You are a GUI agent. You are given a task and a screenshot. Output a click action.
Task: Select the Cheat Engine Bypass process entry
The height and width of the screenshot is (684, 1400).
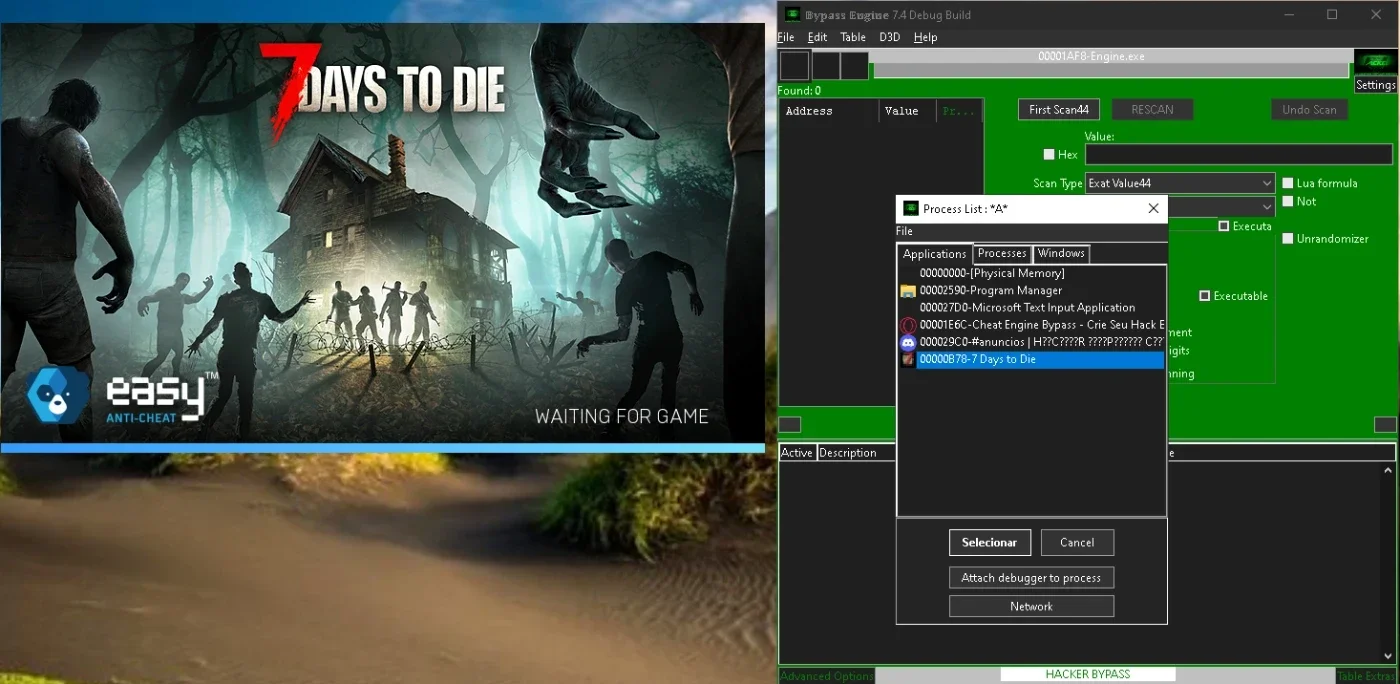tap(1040, 325)
